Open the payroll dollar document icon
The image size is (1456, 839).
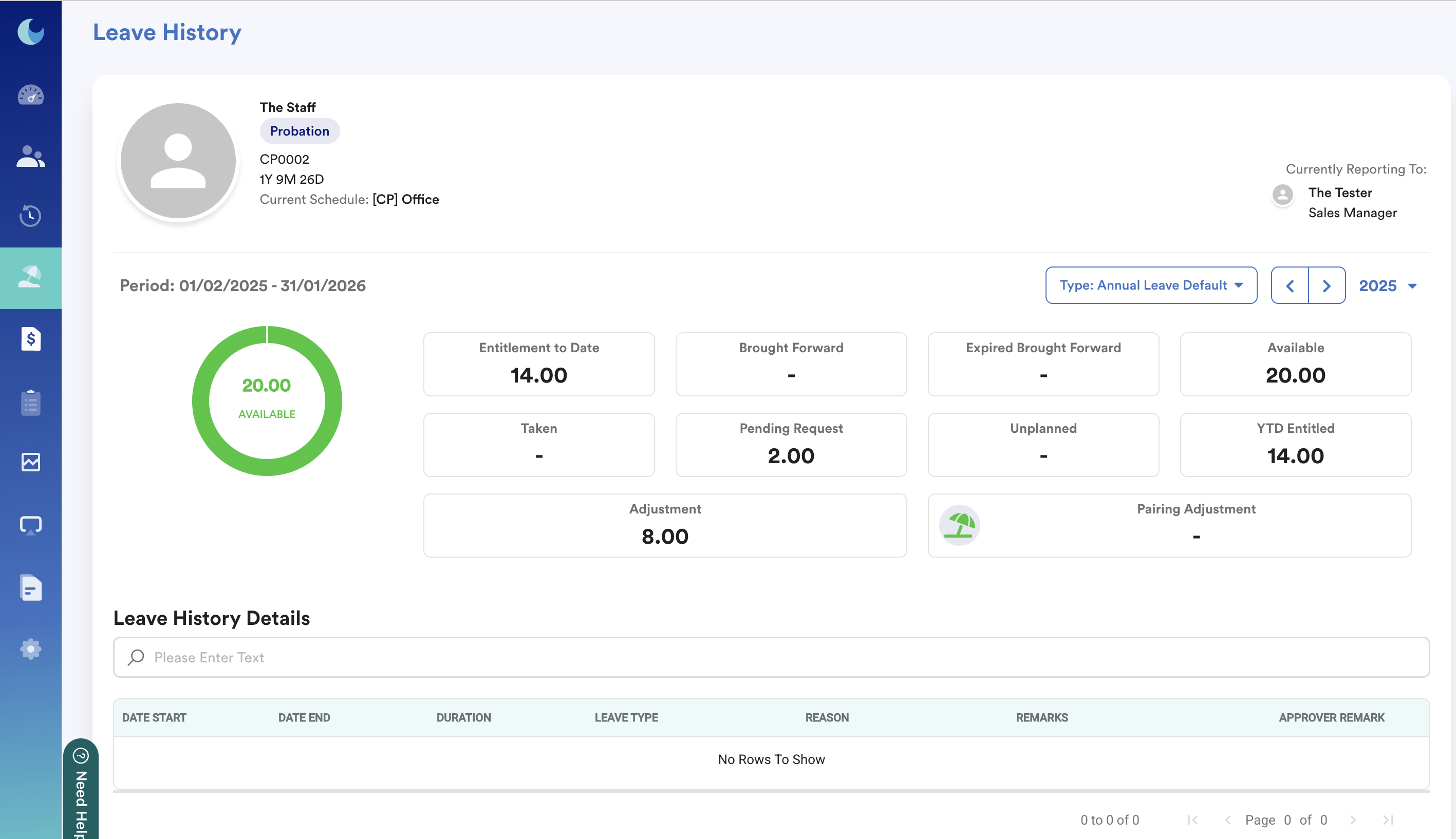(30, 339)
